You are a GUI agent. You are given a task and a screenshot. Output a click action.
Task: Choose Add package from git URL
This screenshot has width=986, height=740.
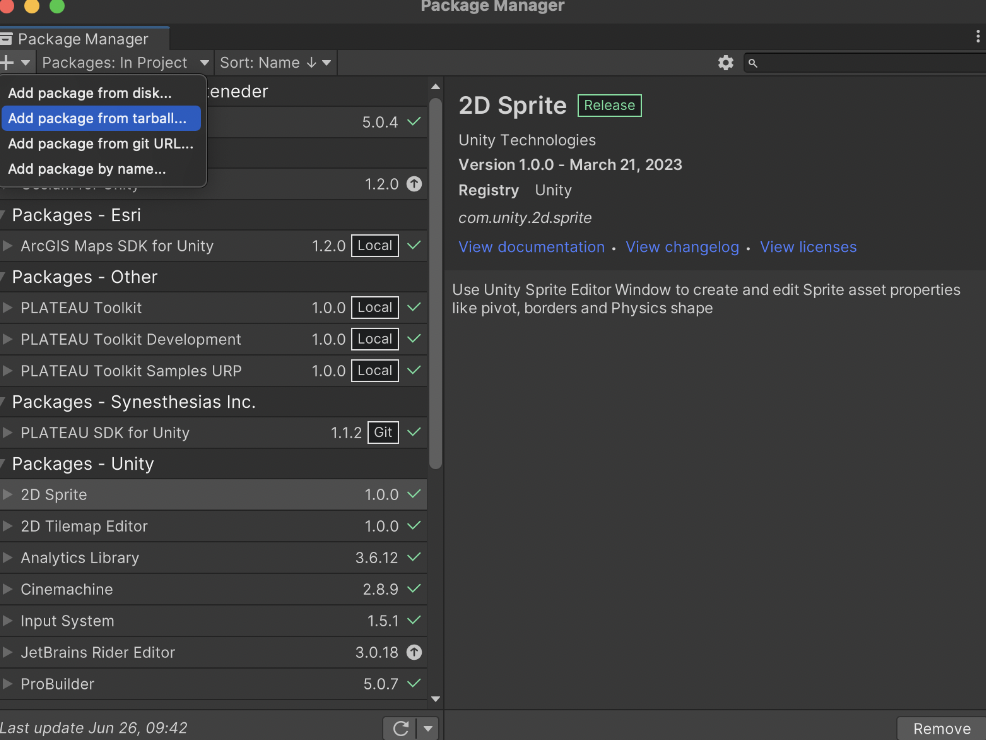click(101, 143)
